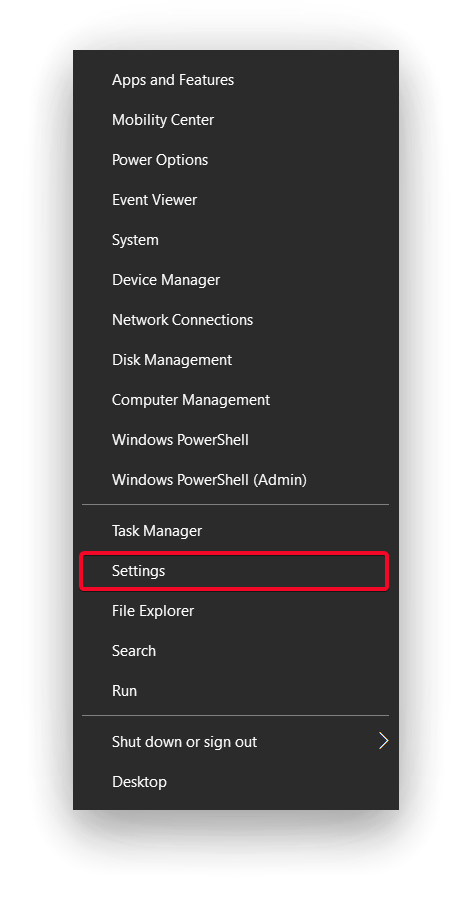472x903 pixels.
Task: Open the Run dialog entry
Action: 235,690
